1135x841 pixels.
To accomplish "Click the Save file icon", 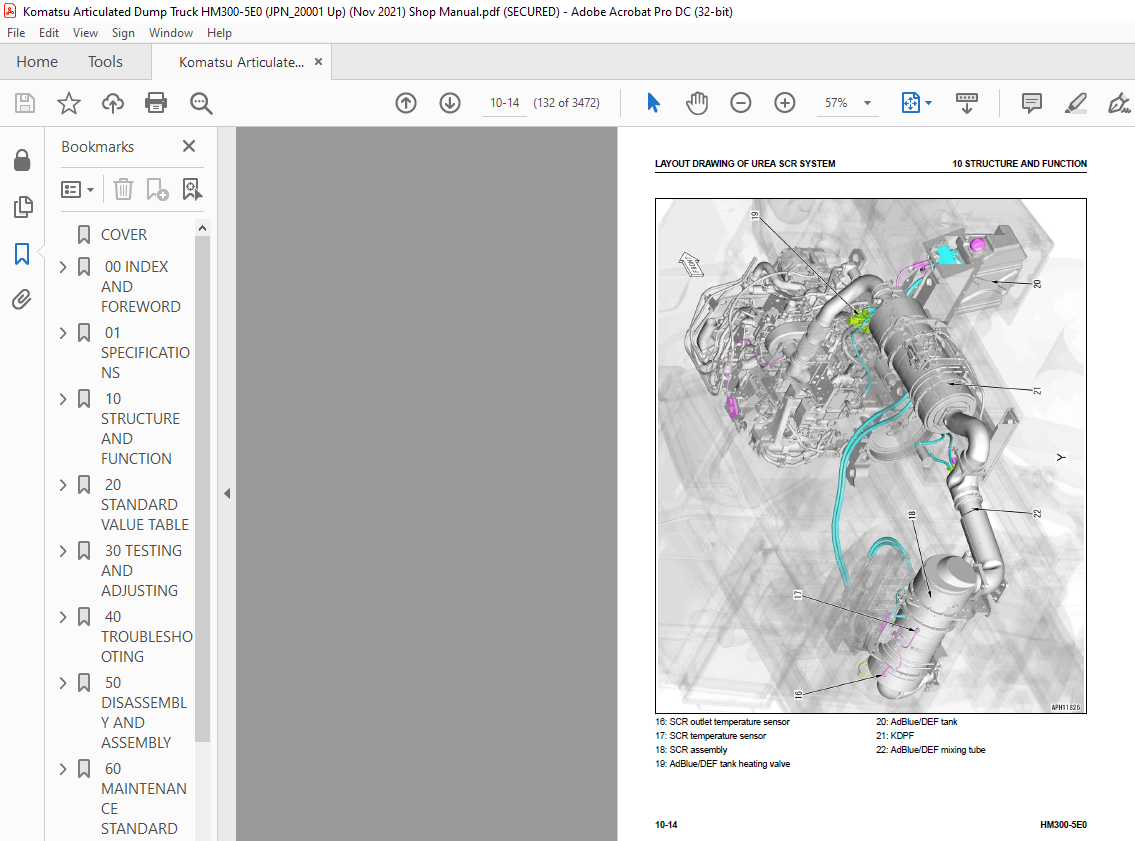I will coord(25,103).
